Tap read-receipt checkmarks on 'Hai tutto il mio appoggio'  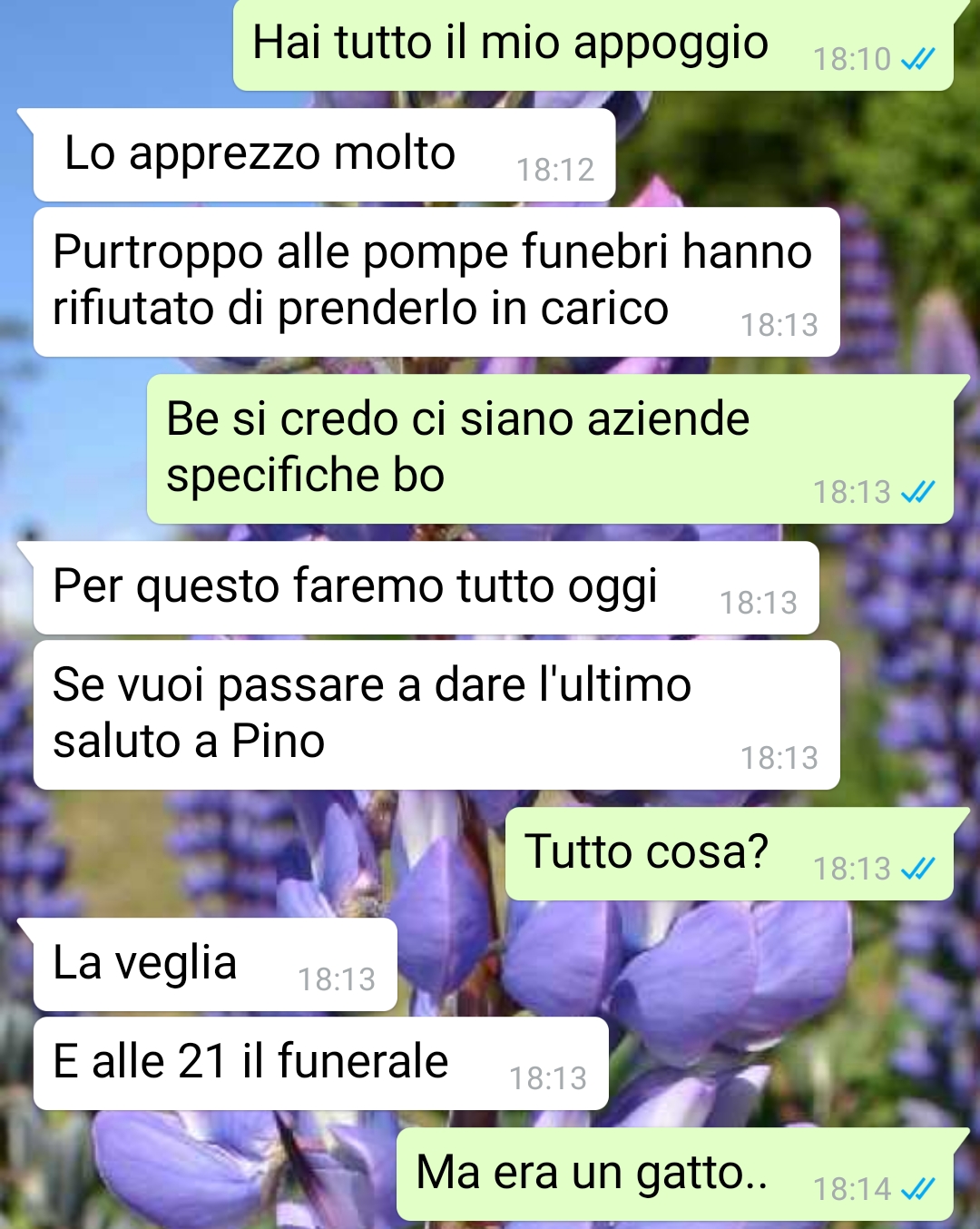pos(917,60)
